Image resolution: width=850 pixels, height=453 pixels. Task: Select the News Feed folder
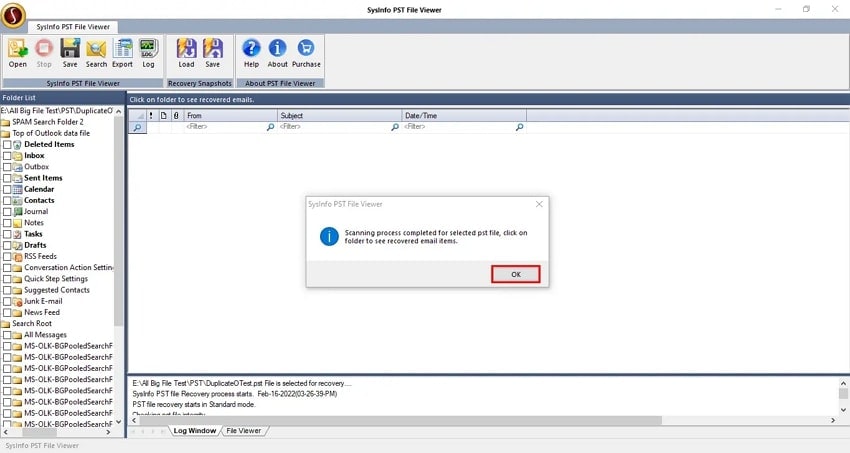(x=42, y=313)
